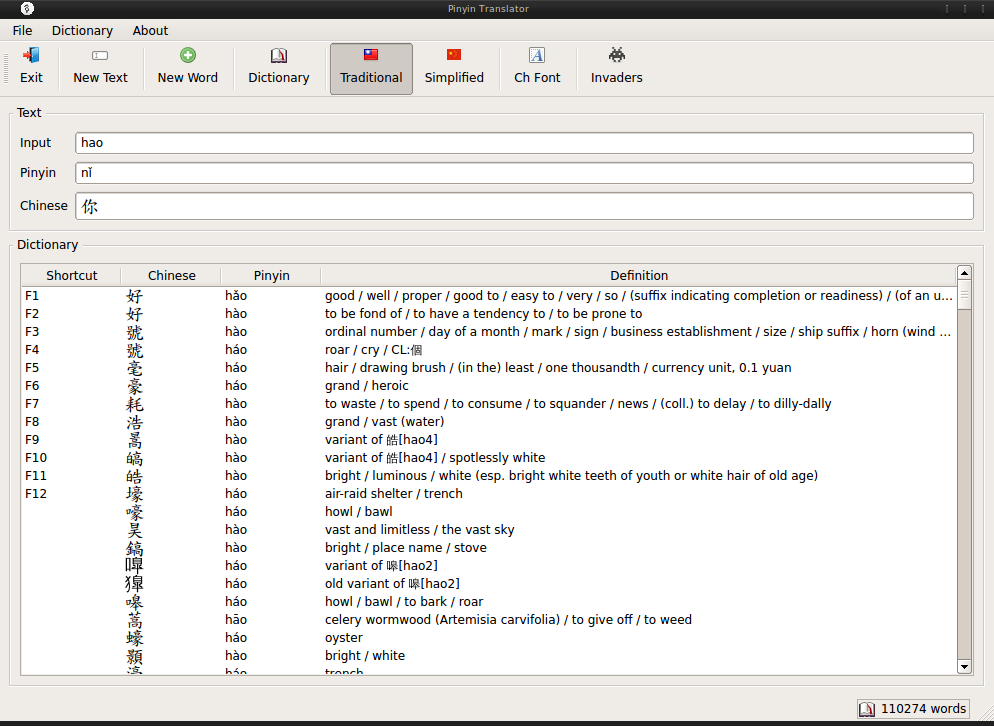
Task: Select the row defined 'bright / white'
Action: click(489, 656)
